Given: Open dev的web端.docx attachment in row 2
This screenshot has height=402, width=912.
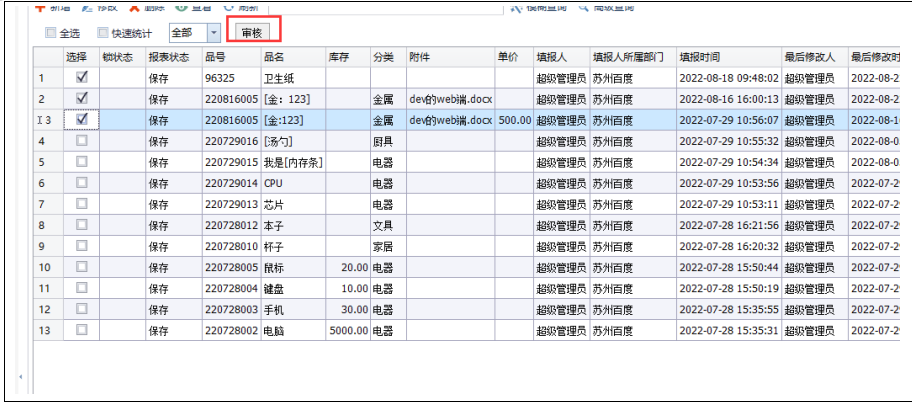Looking at the screenshot, I should [450, 99].
